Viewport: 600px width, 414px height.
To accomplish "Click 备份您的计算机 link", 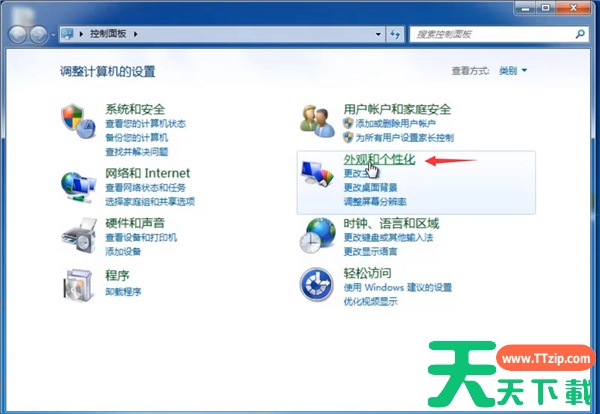I will point(137,138).
